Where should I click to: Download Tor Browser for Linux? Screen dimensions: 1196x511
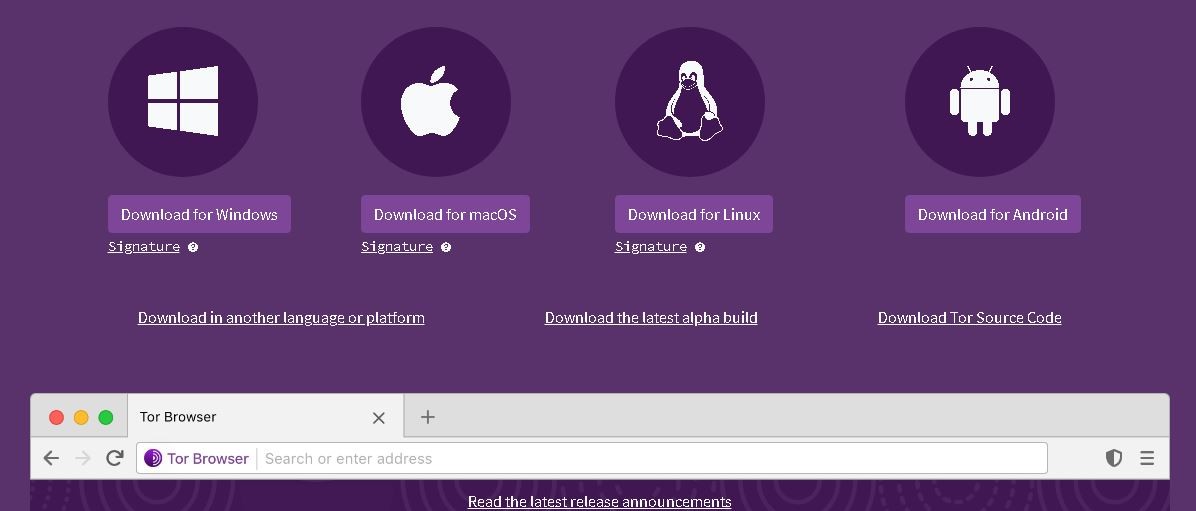click(694, 214)
